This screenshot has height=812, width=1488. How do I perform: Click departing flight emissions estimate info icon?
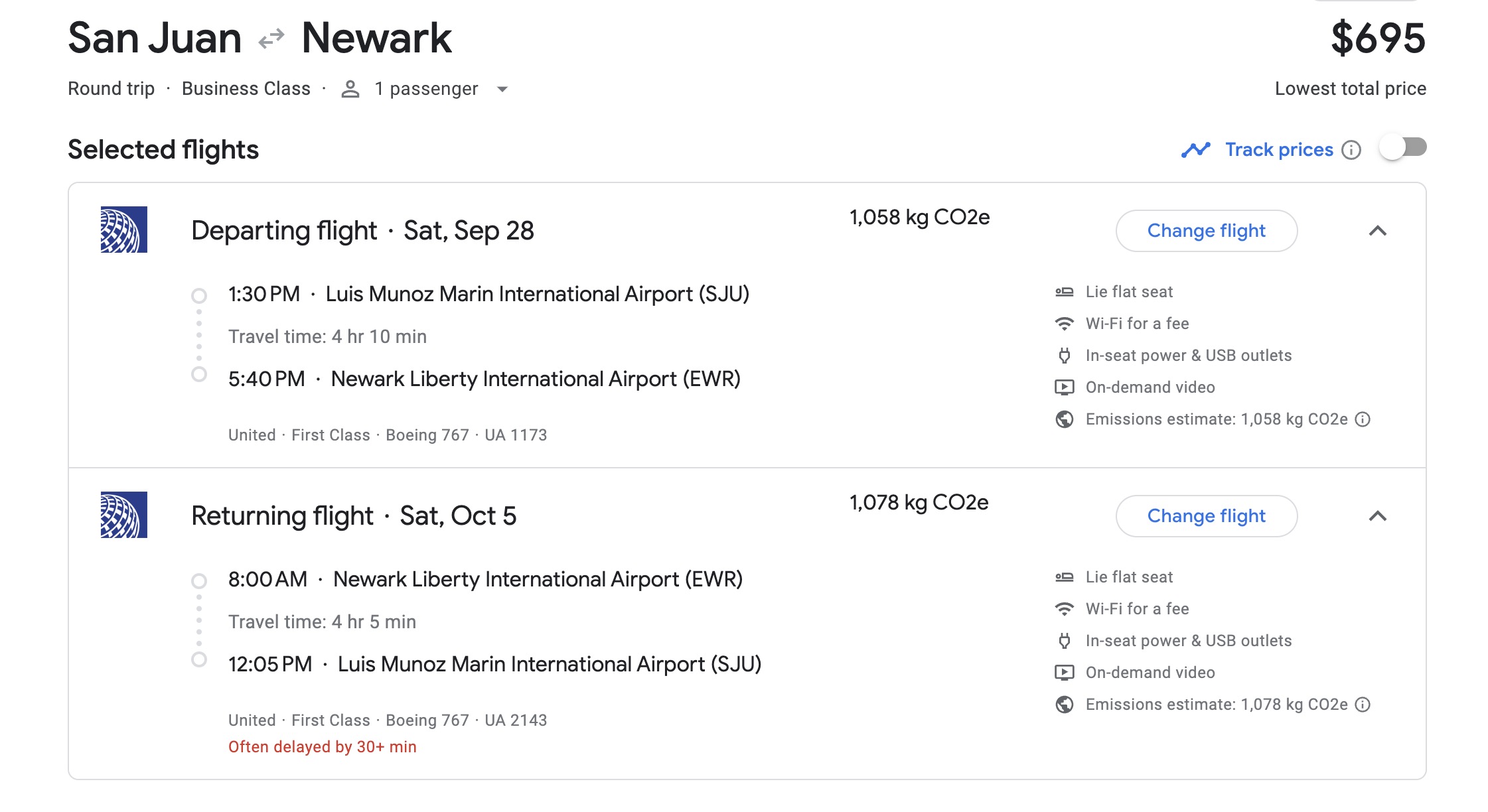pos(1363,419)
